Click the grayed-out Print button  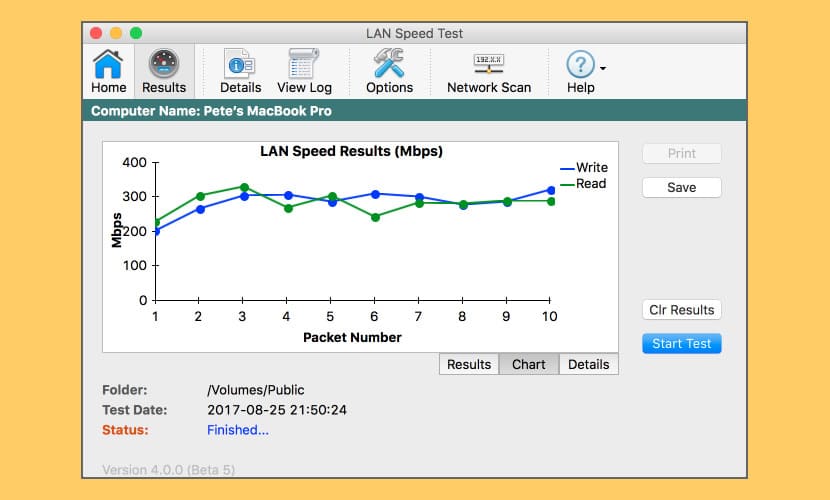click(x=681, y=154)
